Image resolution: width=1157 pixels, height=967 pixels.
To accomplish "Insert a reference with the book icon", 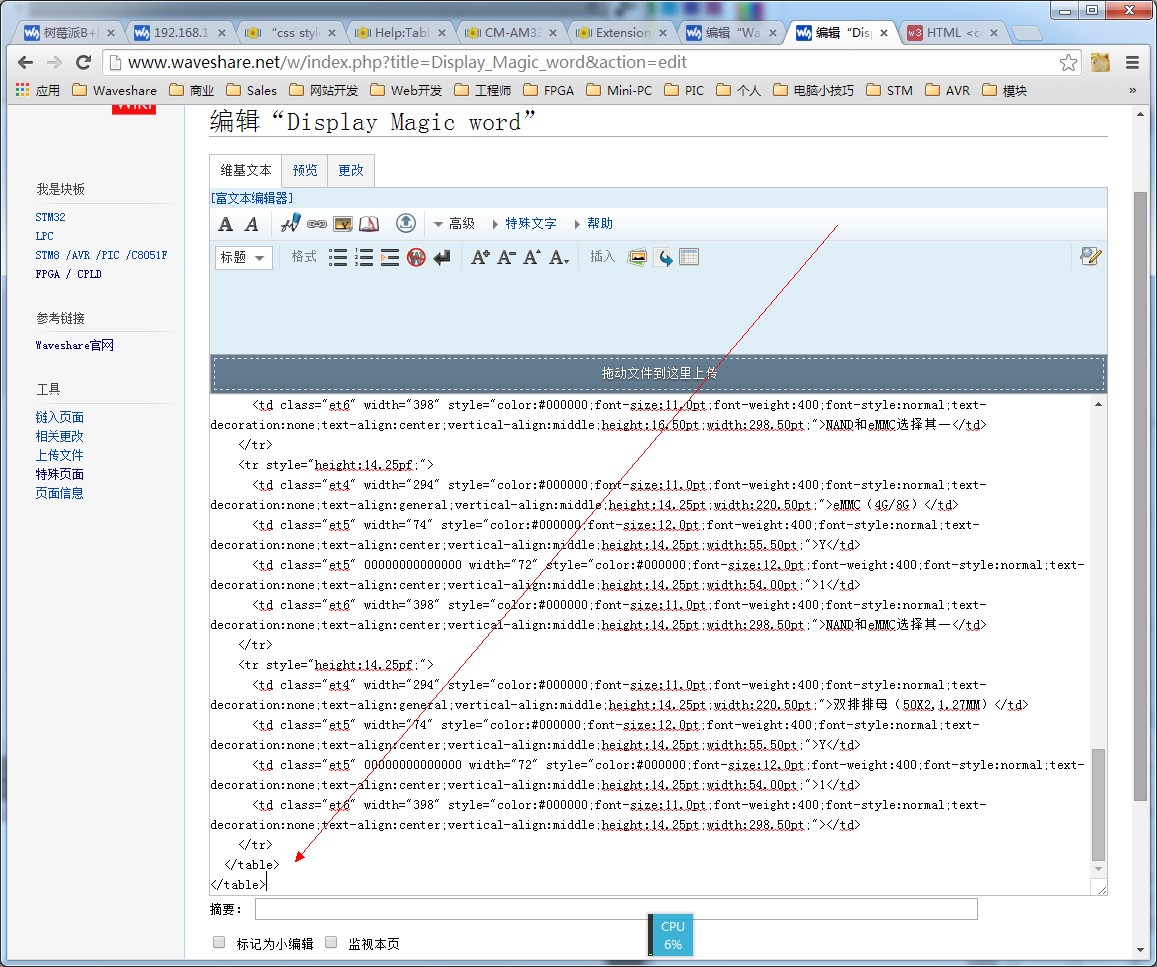I will tap(369, 223).
